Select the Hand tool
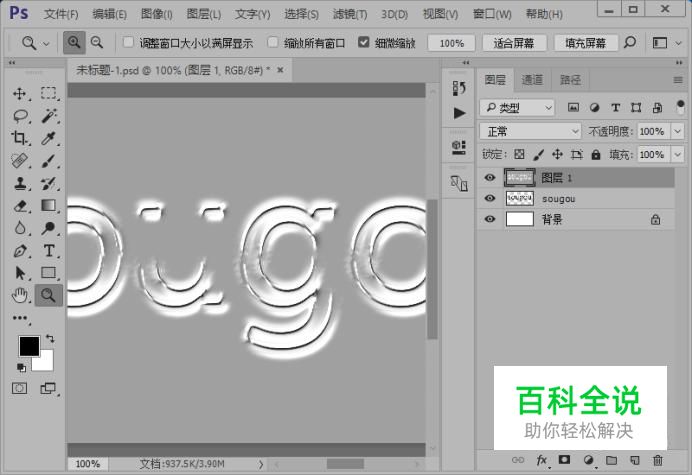 pos(20,295)
